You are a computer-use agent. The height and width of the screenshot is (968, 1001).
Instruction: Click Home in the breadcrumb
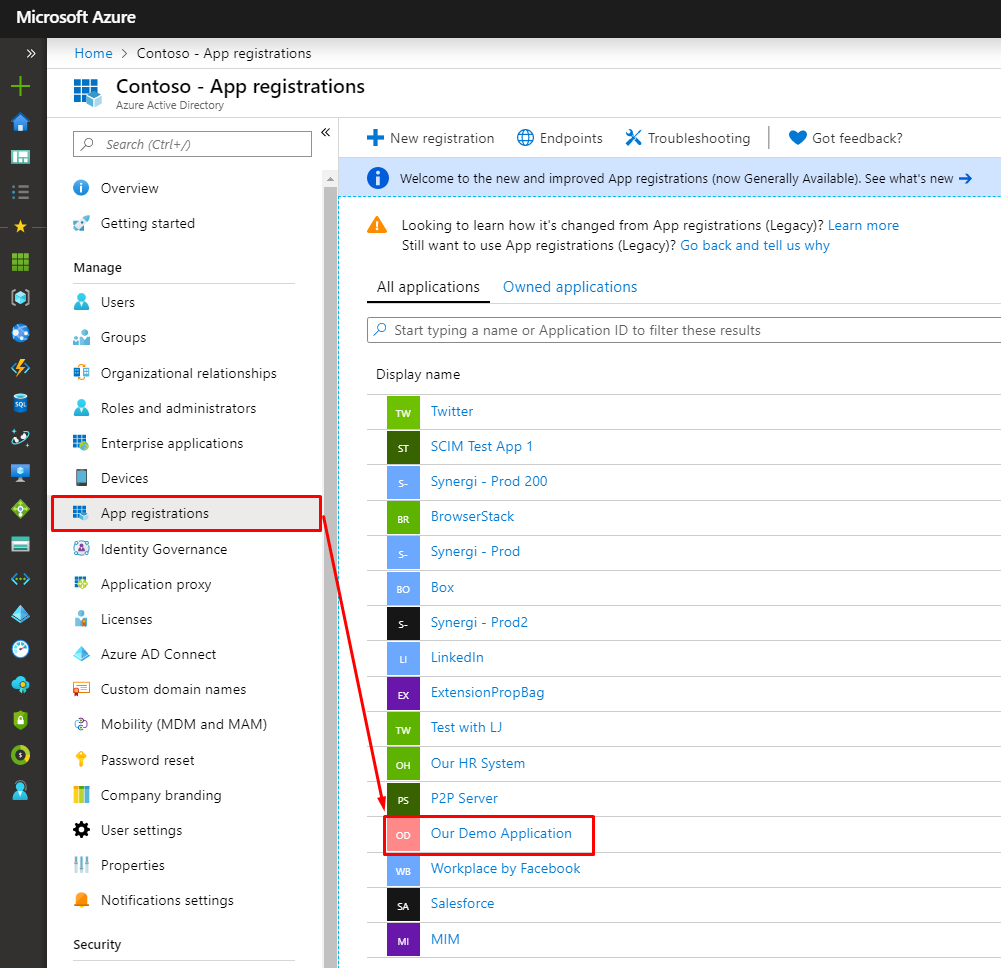[93, 53]
